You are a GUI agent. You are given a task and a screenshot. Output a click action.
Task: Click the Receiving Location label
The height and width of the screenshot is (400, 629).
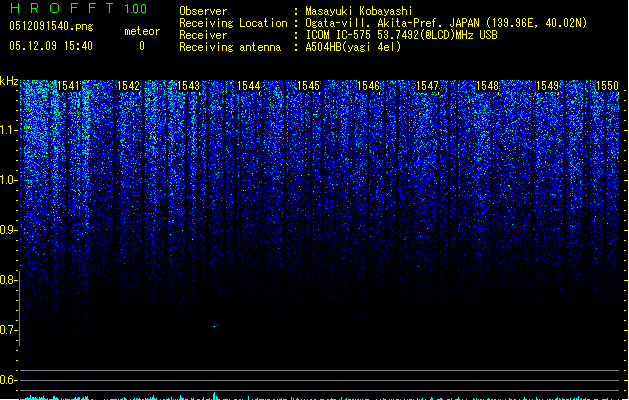[233, 23]
